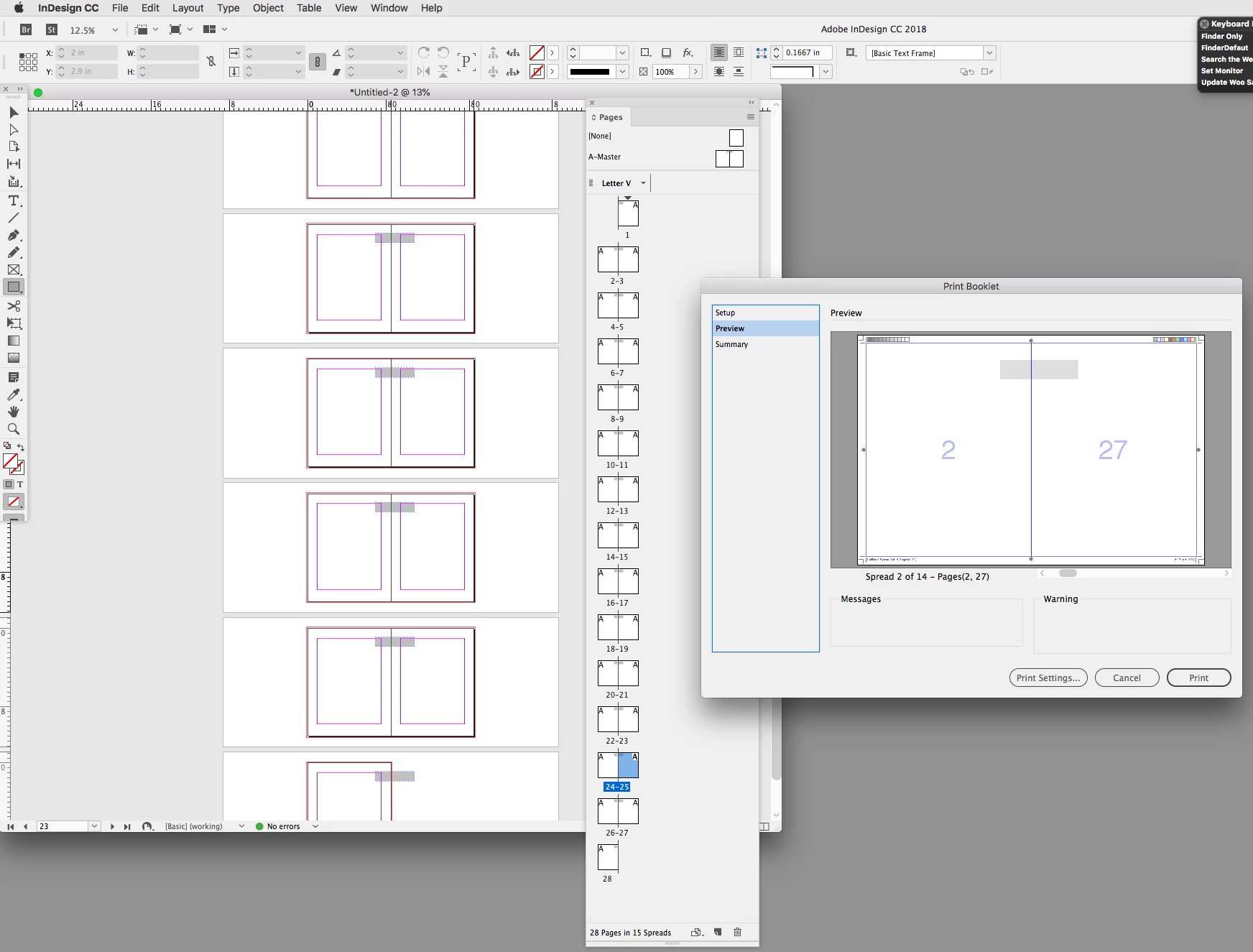The width and height of the screenshot is (1253, 952).
Task: Select the Gap tool
Action: 14,164
